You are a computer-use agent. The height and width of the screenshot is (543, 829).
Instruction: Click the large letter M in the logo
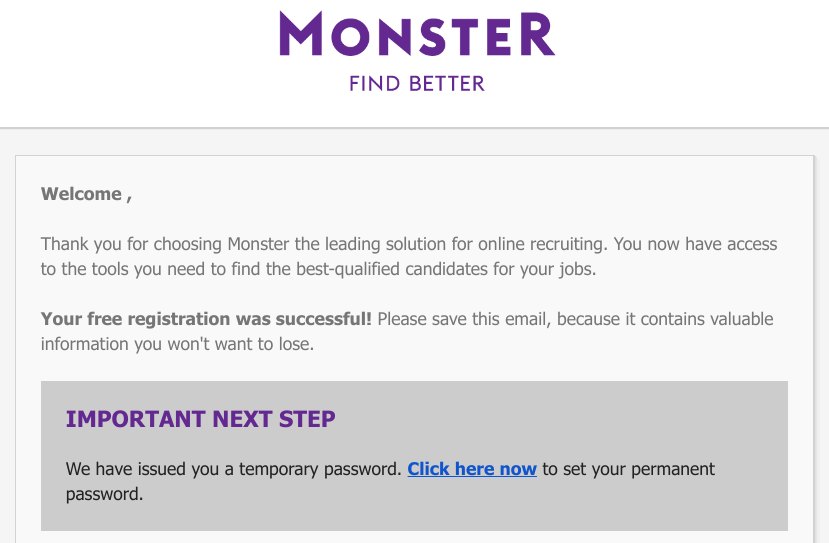pyautogui.click(x=301, y=34)
